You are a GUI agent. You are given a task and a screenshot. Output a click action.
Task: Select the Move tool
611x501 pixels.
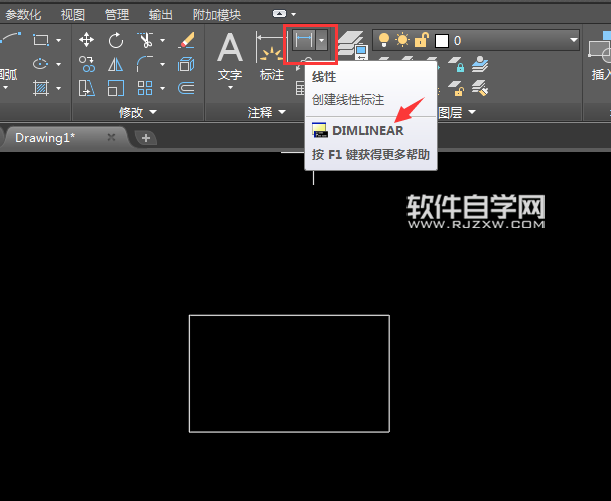pos(87,40)
